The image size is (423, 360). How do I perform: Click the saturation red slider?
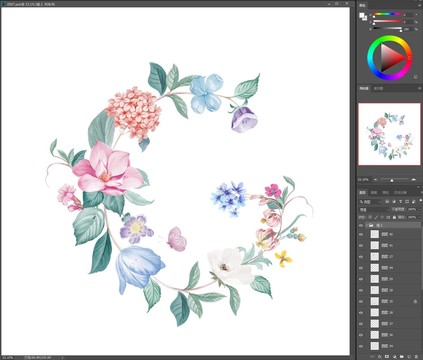click(x=387, y=22)
